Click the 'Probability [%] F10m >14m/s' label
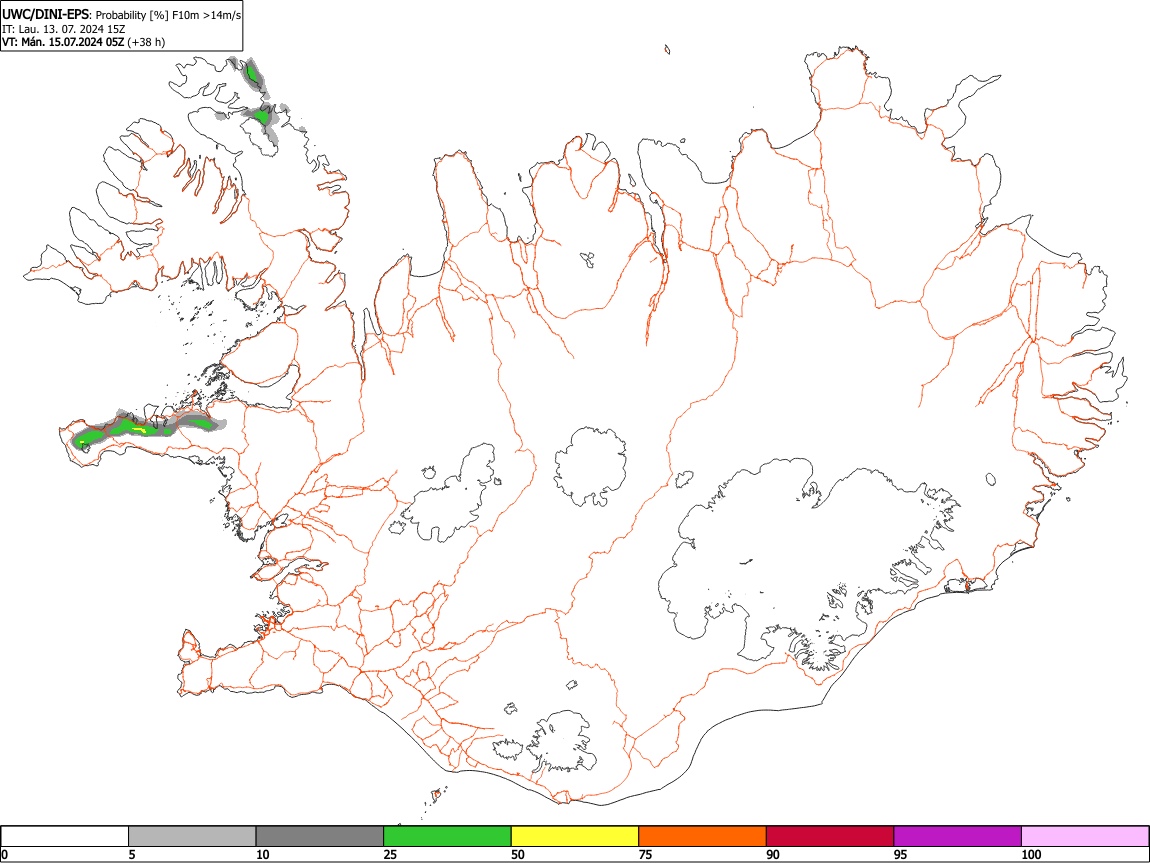The height and width of the screenshot is (863, 1150). point(169,15)
